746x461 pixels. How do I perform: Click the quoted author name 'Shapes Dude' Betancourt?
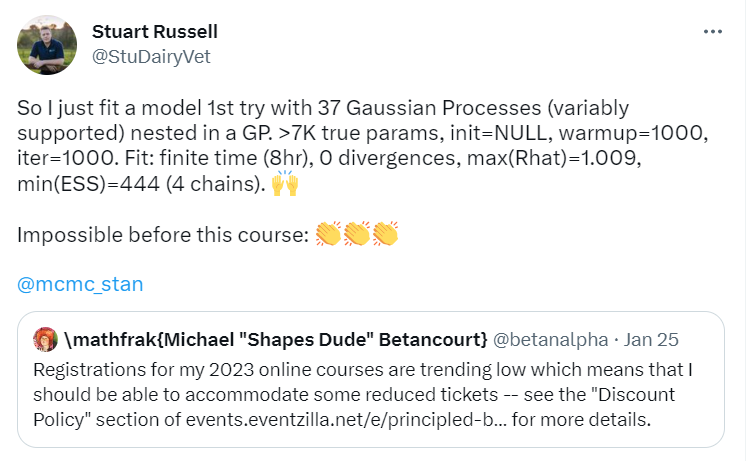point(276,340)
